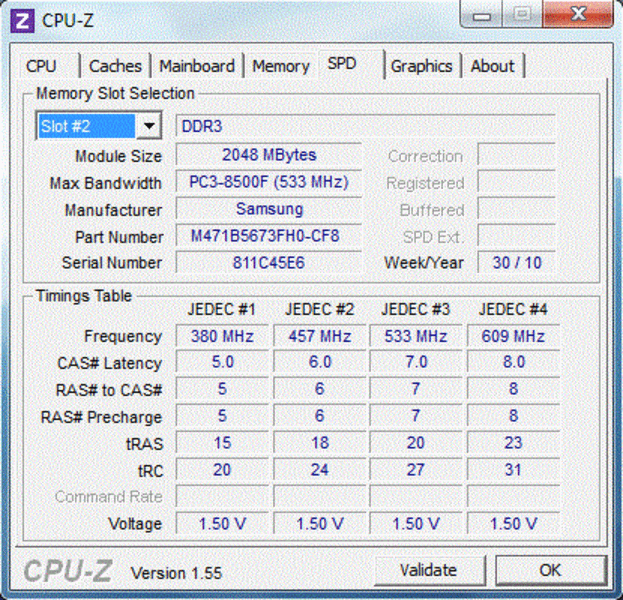This screenshot has height=600, width=623.
Task: Go to the Graphics tab
Action: pos(422,66)
